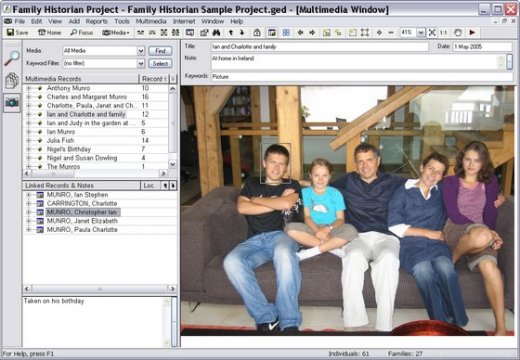This screenshot has height=360, width=520.
Task: Click the Select button
Action: pos(160,63)
